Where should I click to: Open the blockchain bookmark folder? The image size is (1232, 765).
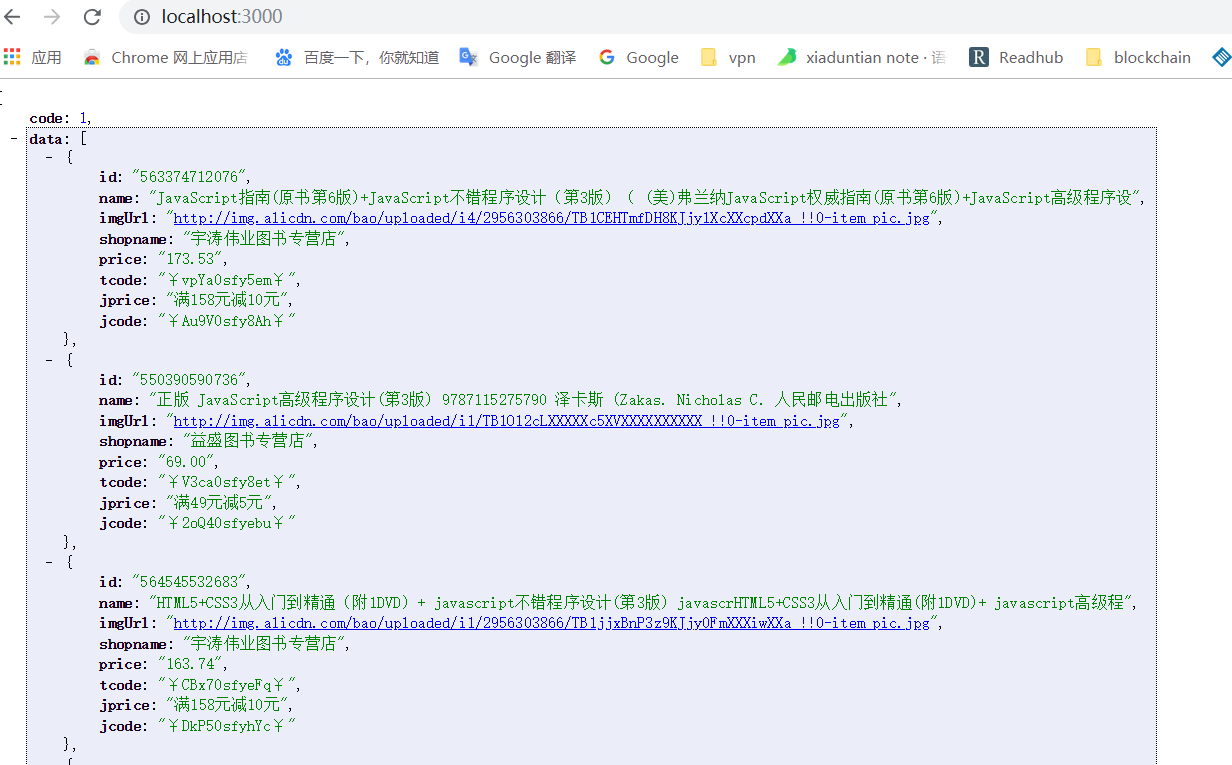(x=1138, y=57)
